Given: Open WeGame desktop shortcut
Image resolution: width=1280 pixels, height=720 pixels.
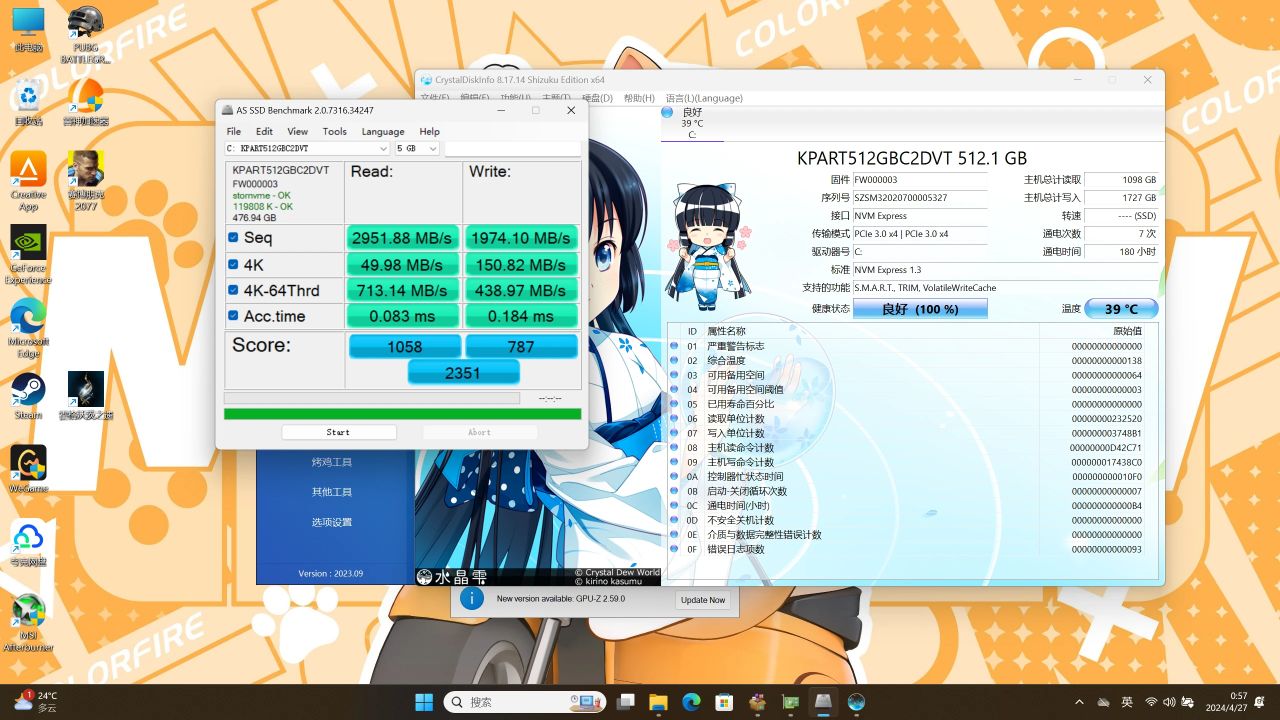Looking at the screenshot, I should pos(28,469).
